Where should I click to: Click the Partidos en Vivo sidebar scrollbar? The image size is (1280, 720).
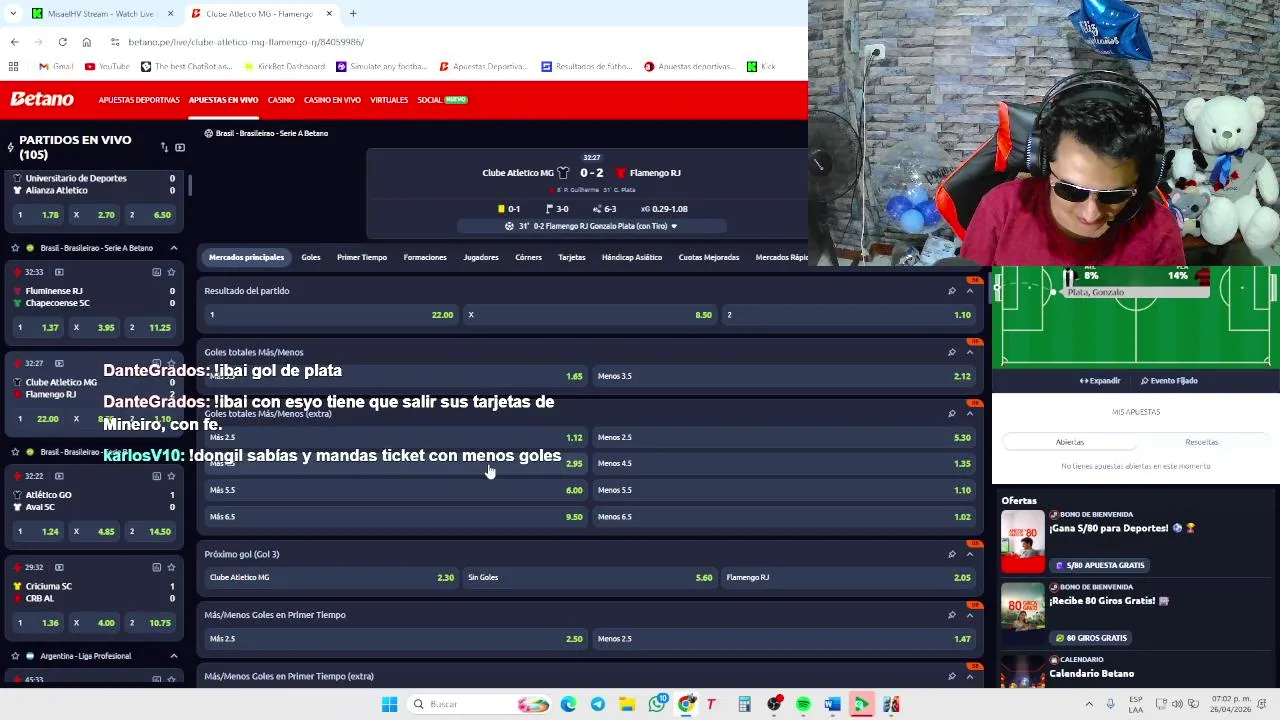pyautogui.click(x=189, y=185)
